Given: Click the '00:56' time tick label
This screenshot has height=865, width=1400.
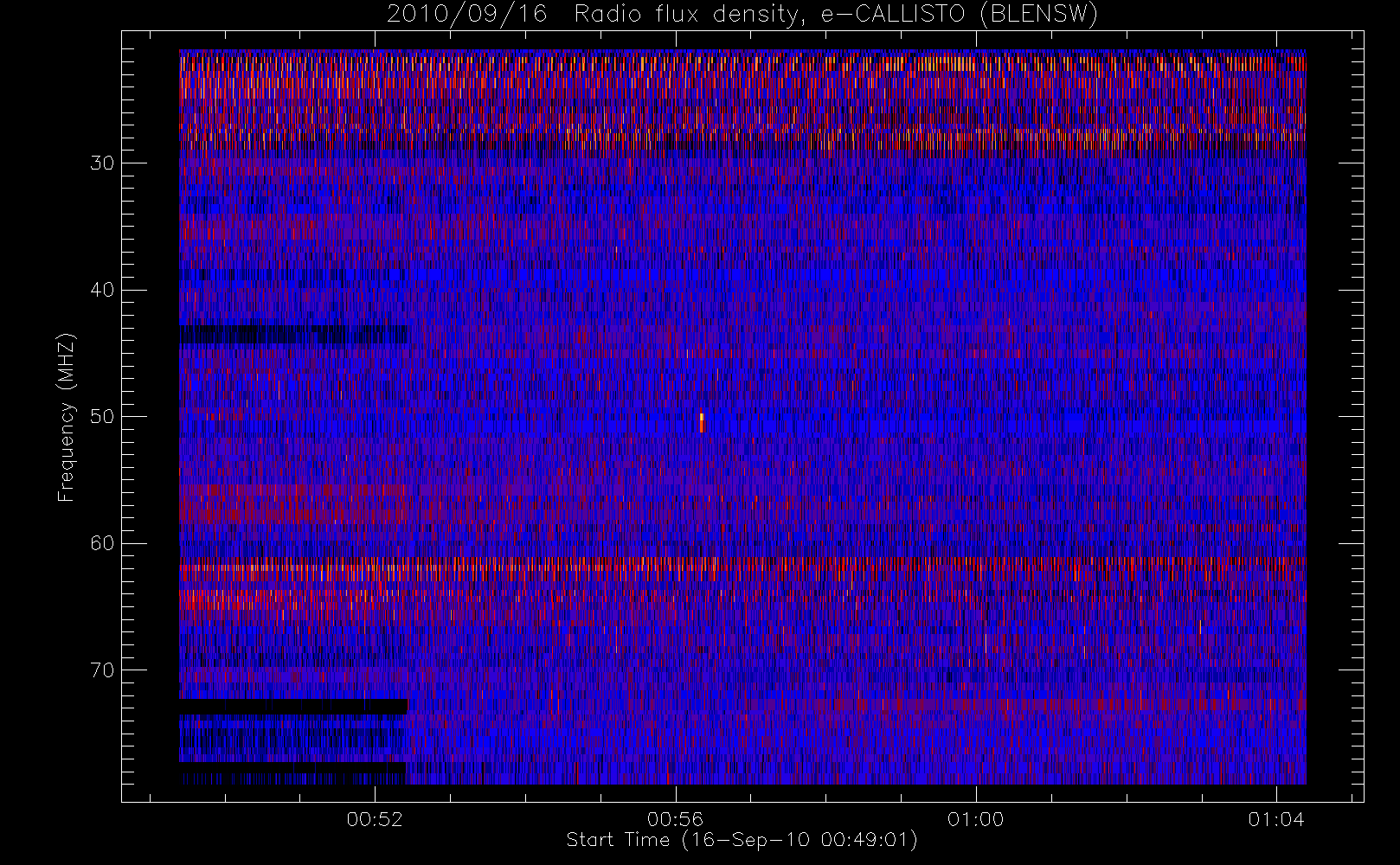Looking at the screenshot, I should [675, 819].
